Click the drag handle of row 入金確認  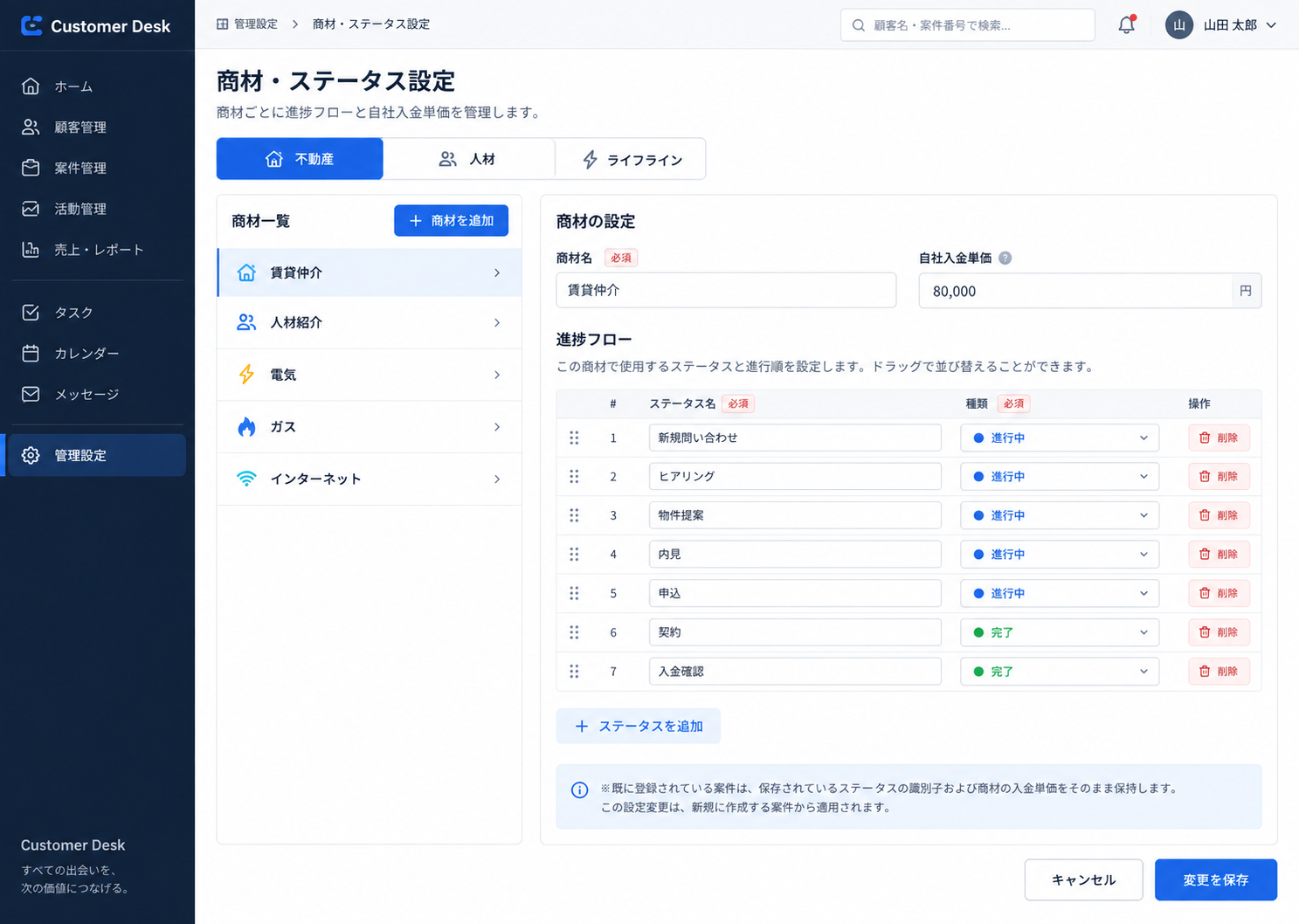tap(574, 672)
